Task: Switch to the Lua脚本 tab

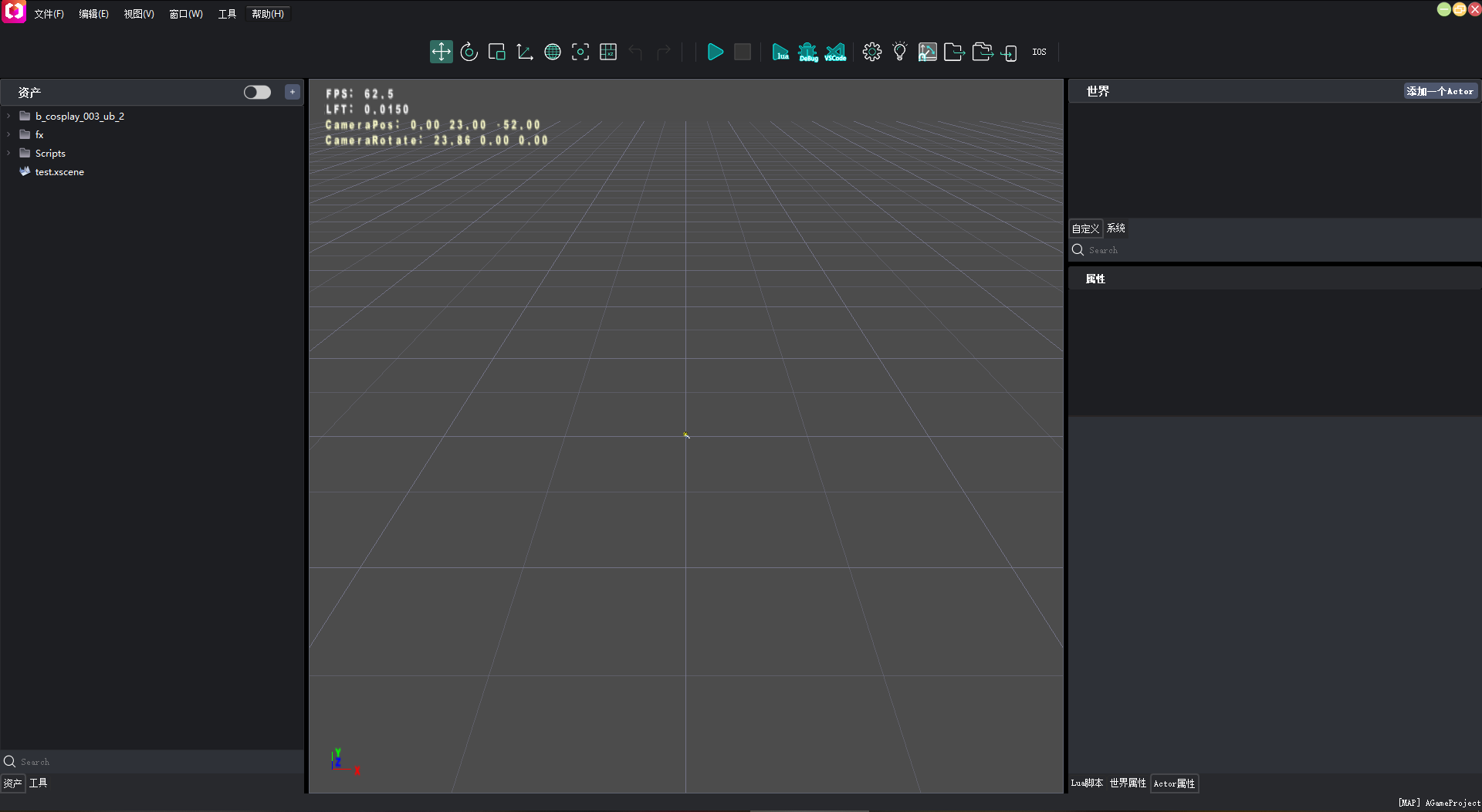Action: [x=1087, y=783]
